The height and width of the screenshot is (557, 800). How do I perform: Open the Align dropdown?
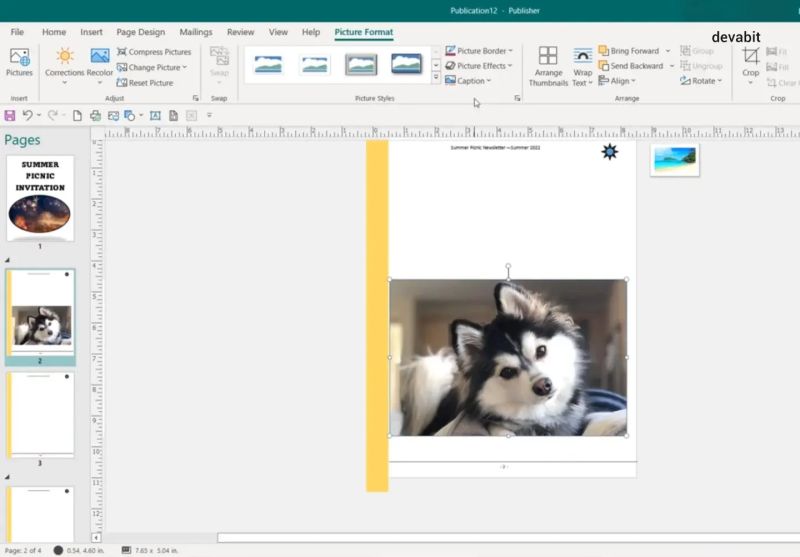click(617, 81)
